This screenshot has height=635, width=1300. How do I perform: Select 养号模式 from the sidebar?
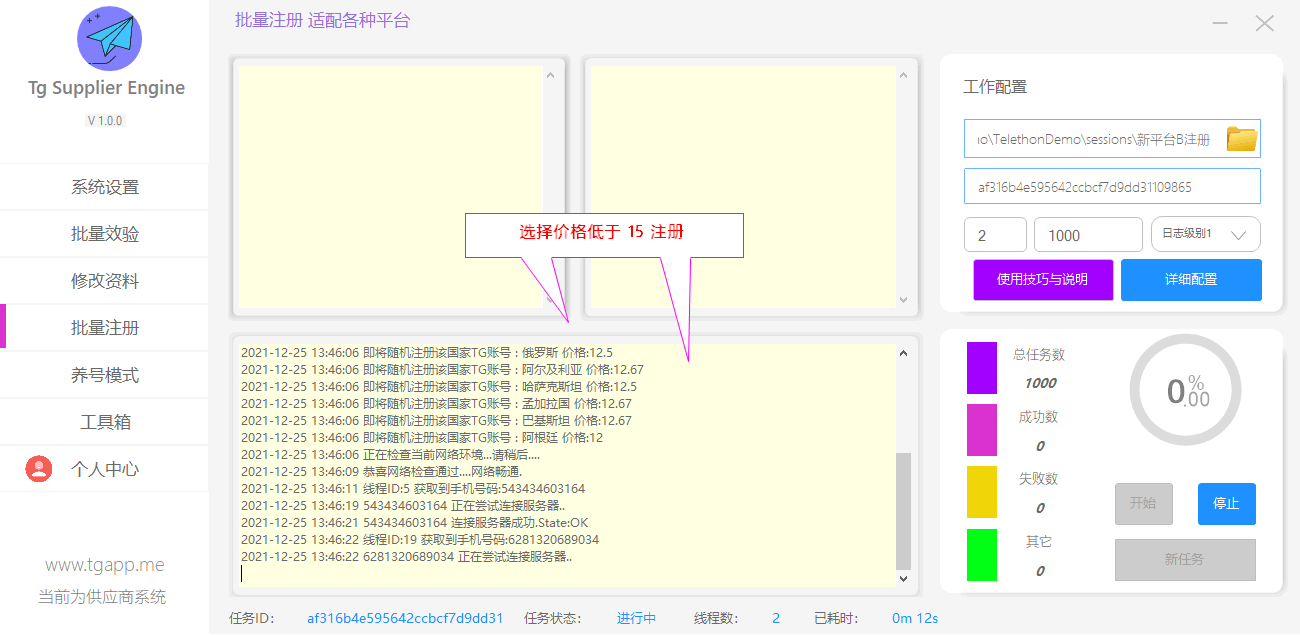point(105,375)
